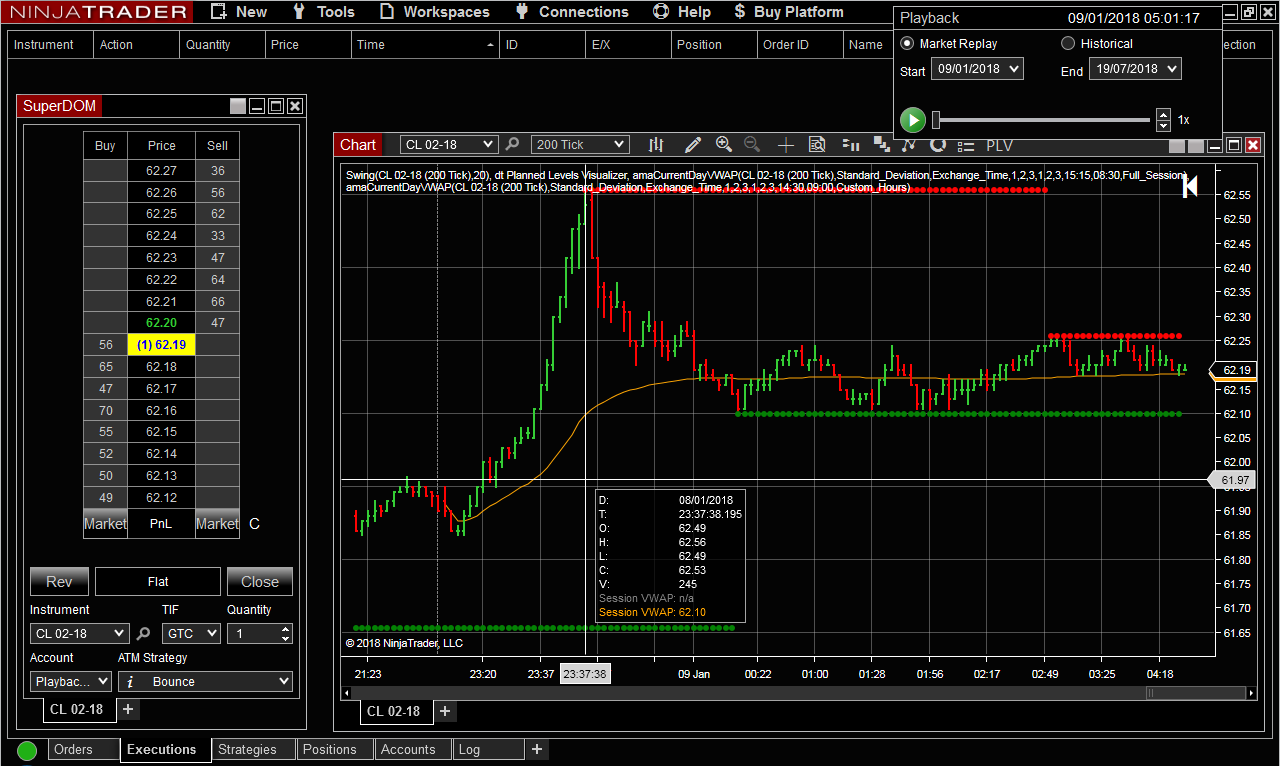Select the crosshair cursor tool in chart
The image size is (1280, 766).
coord(785,145)
